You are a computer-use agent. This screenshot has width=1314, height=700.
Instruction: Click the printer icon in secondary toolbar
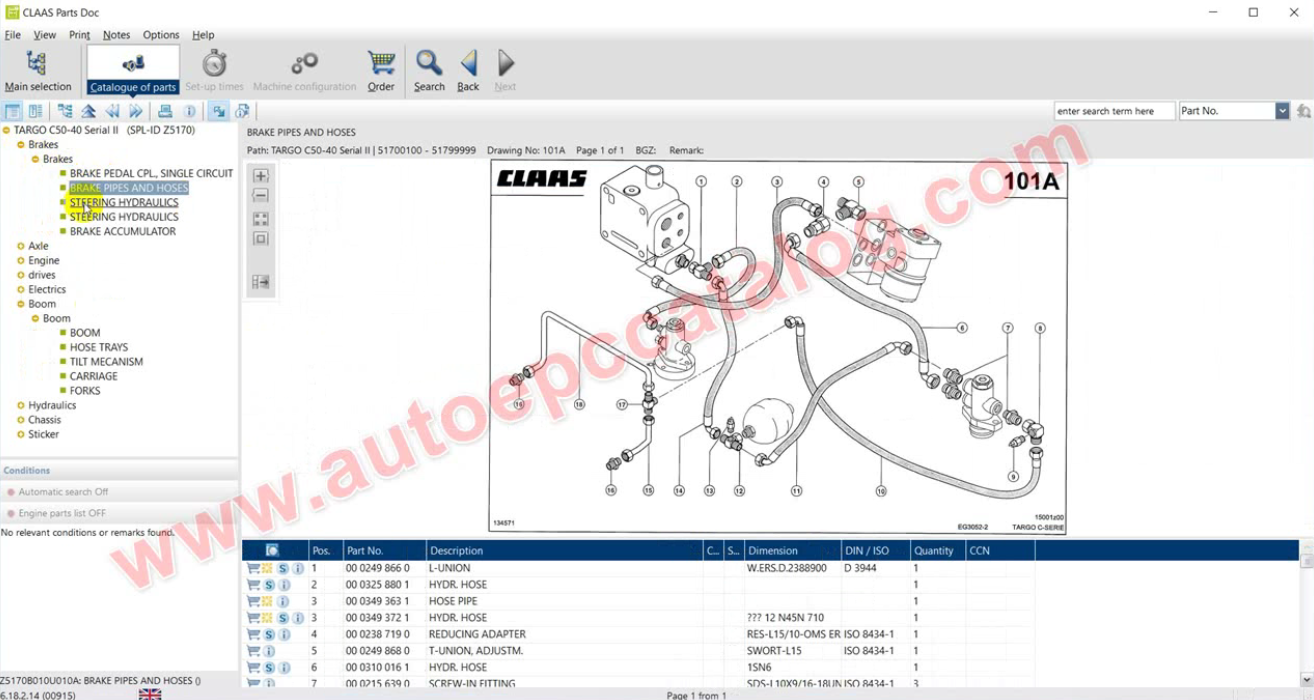(x=165, y=111)
